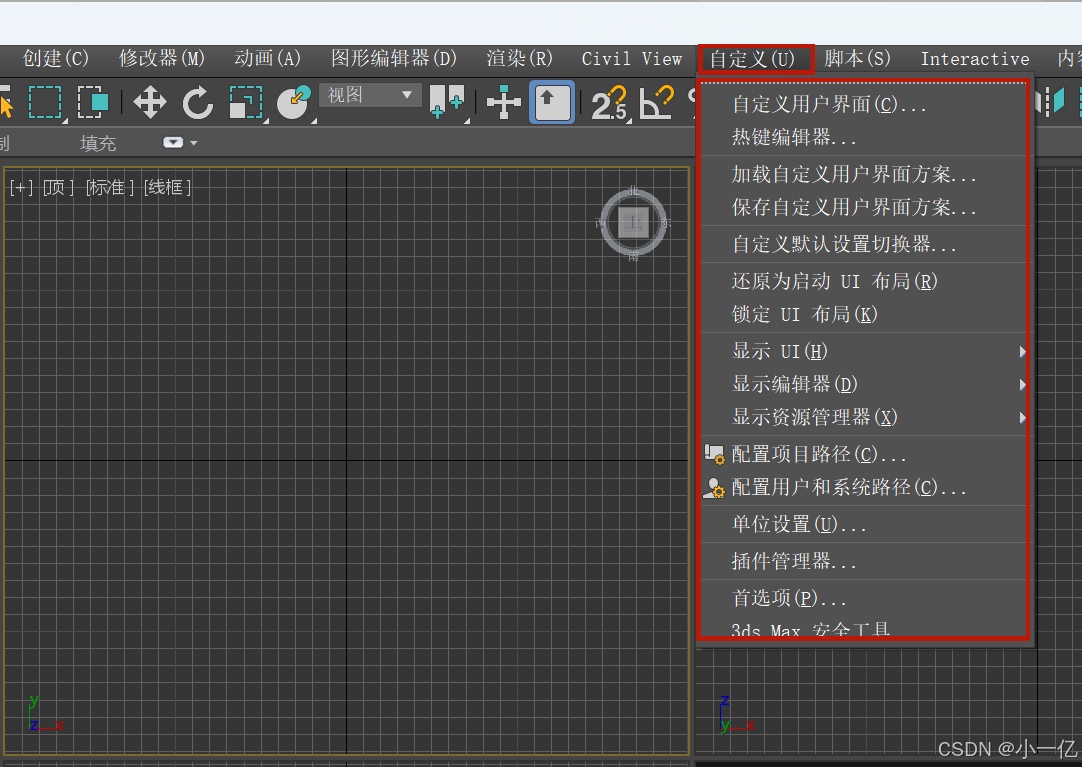Expand the 显示编辑器(D) submenu
The image size is (1082, 767).
pos(865,384)
